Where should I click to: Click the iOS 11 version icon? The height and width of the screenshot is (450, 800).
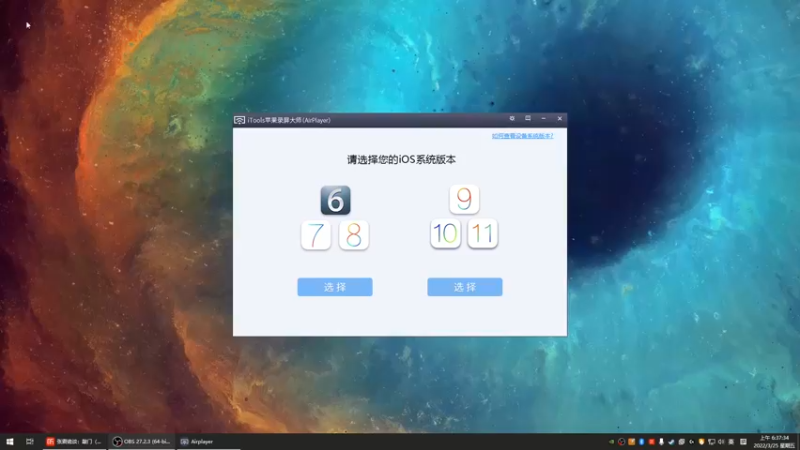[x=483, y=234]
